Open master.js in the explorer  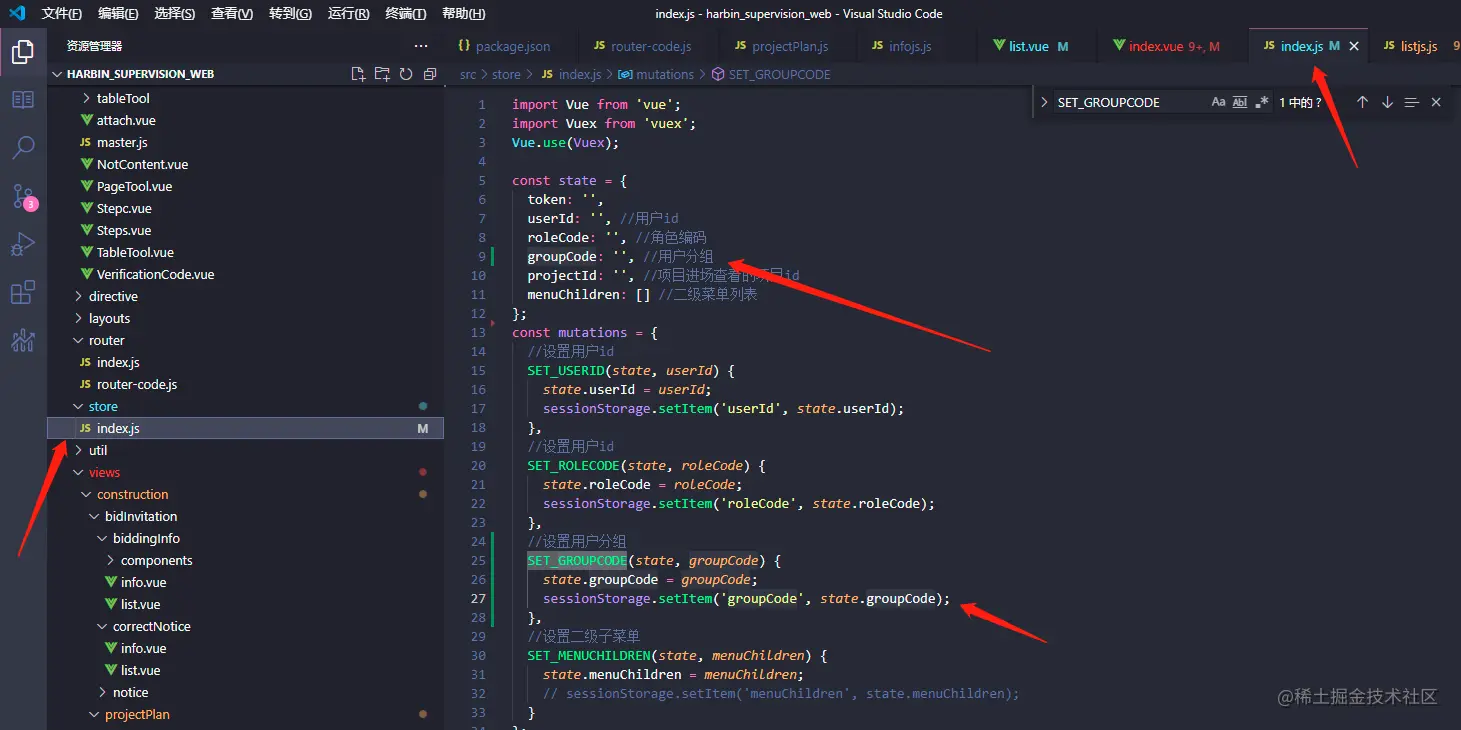point(122,142)
